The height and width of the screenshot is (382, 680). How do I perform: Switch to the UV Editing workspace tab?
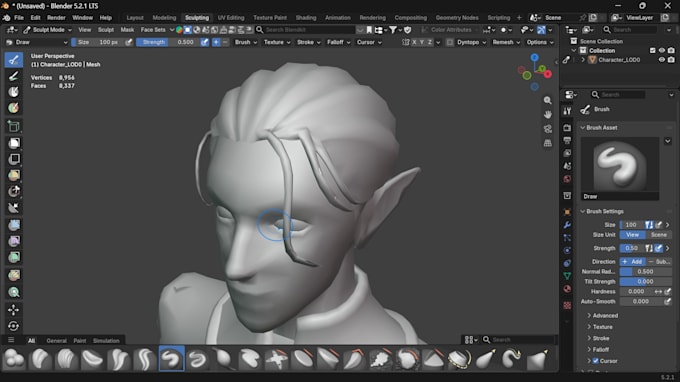pos(231,18)
